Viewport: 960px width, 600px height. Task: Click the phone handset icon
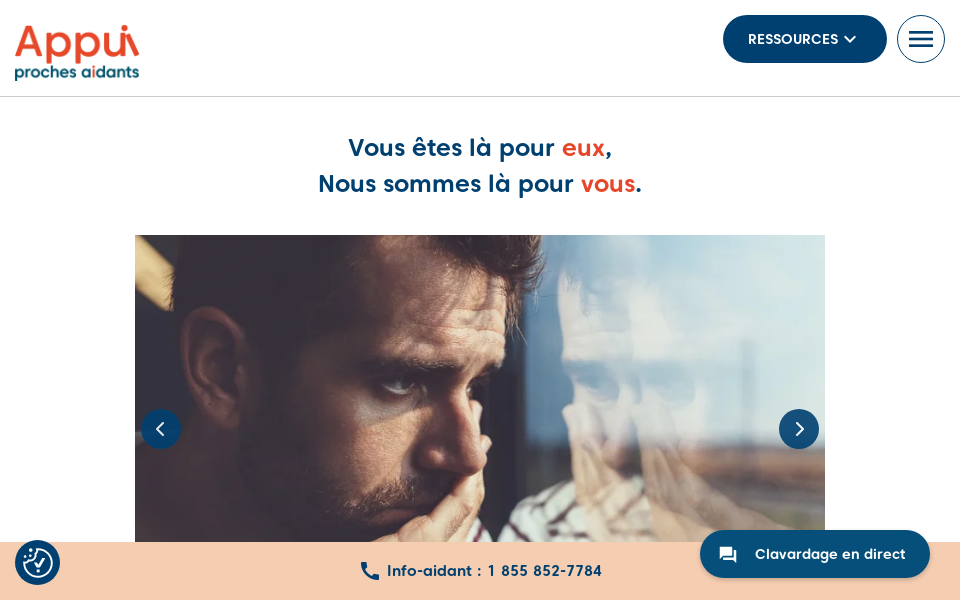[x=370, y=571]
